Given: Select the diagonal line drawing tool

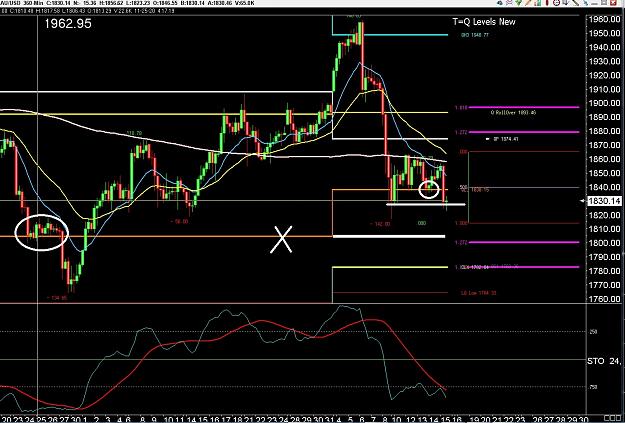Looking at the screenshot, I should 576,2.
